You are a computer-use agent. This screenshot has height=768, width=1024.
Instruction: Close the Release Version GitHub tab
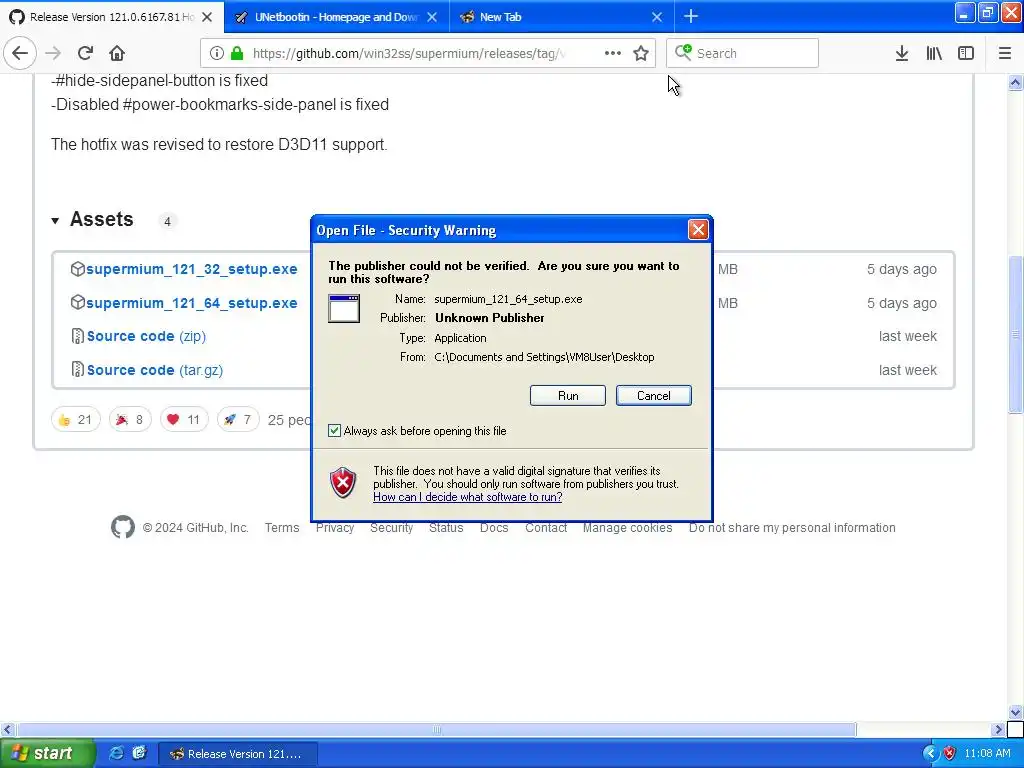tap(207, 17)
